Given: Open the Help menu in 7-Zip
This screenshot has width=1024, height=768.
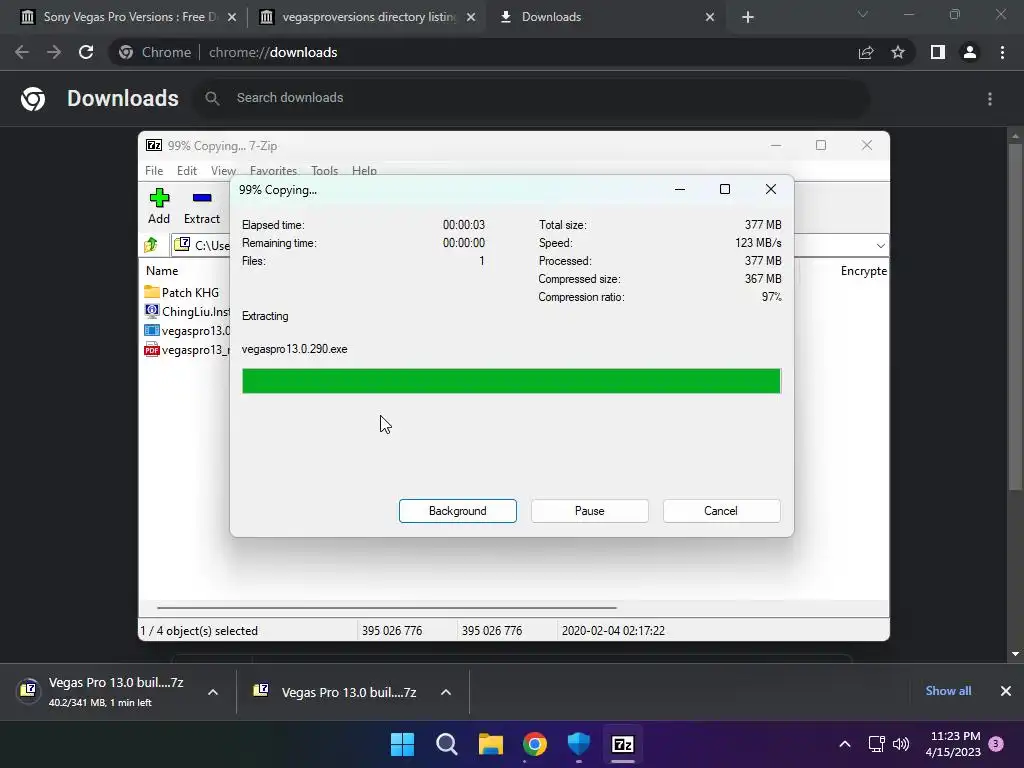Looking at the screenshot, I should point(364,170).
